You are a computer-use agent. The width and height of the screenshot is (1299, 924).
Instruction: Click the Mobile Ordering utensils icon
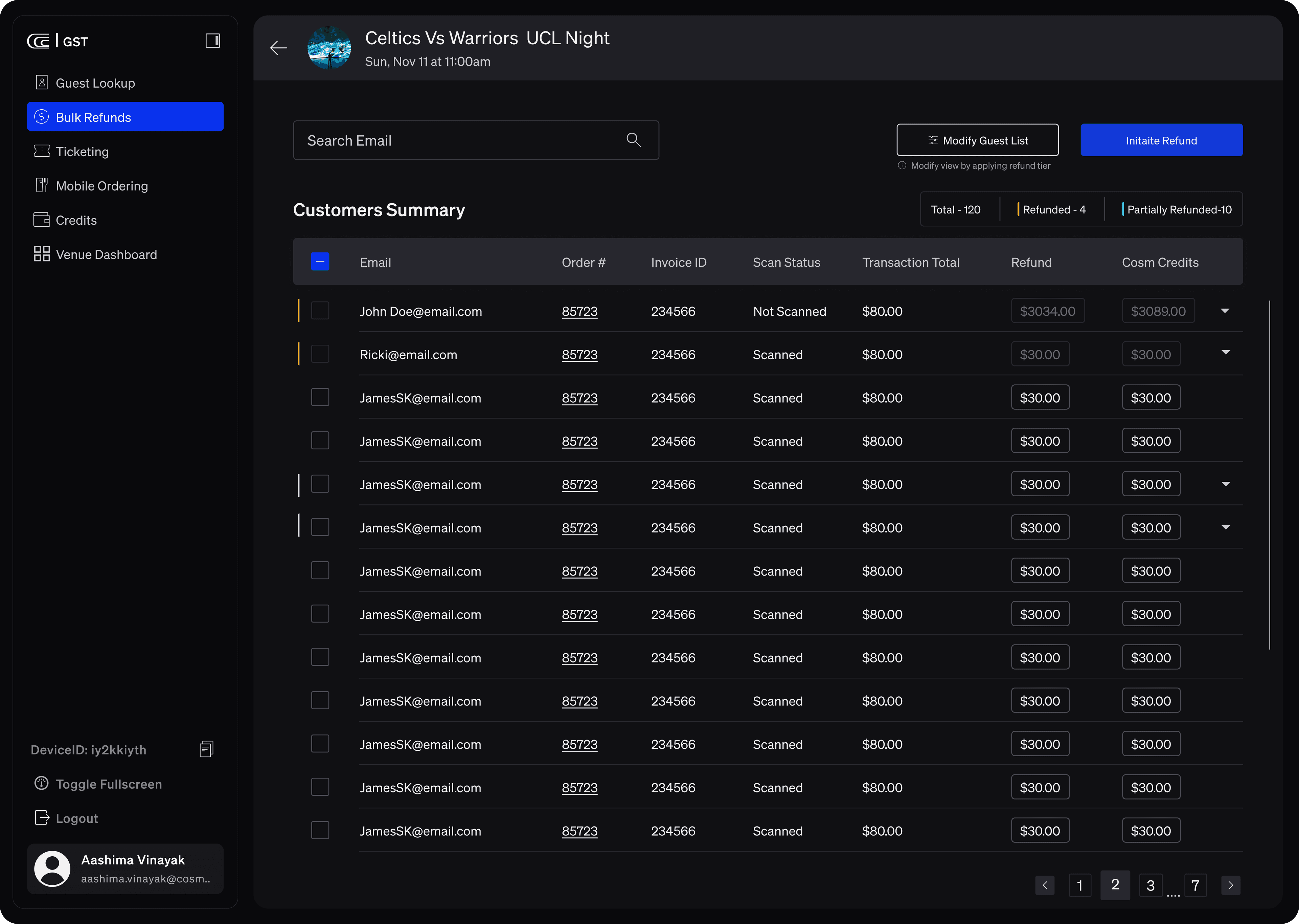coord(42,185)
